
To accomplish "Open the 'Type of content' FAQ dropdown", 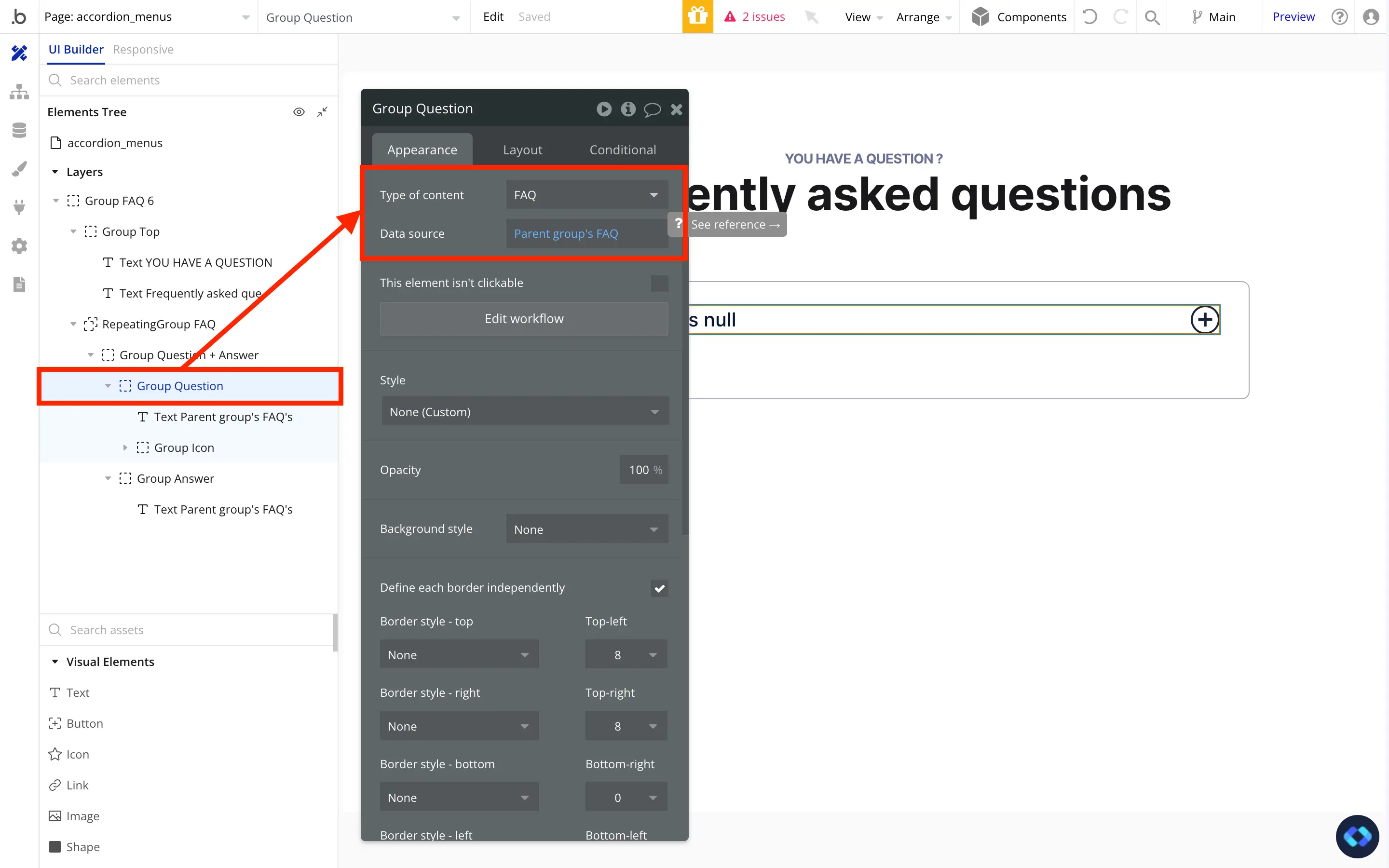I will pyautogui.click(x=586, y=195).
